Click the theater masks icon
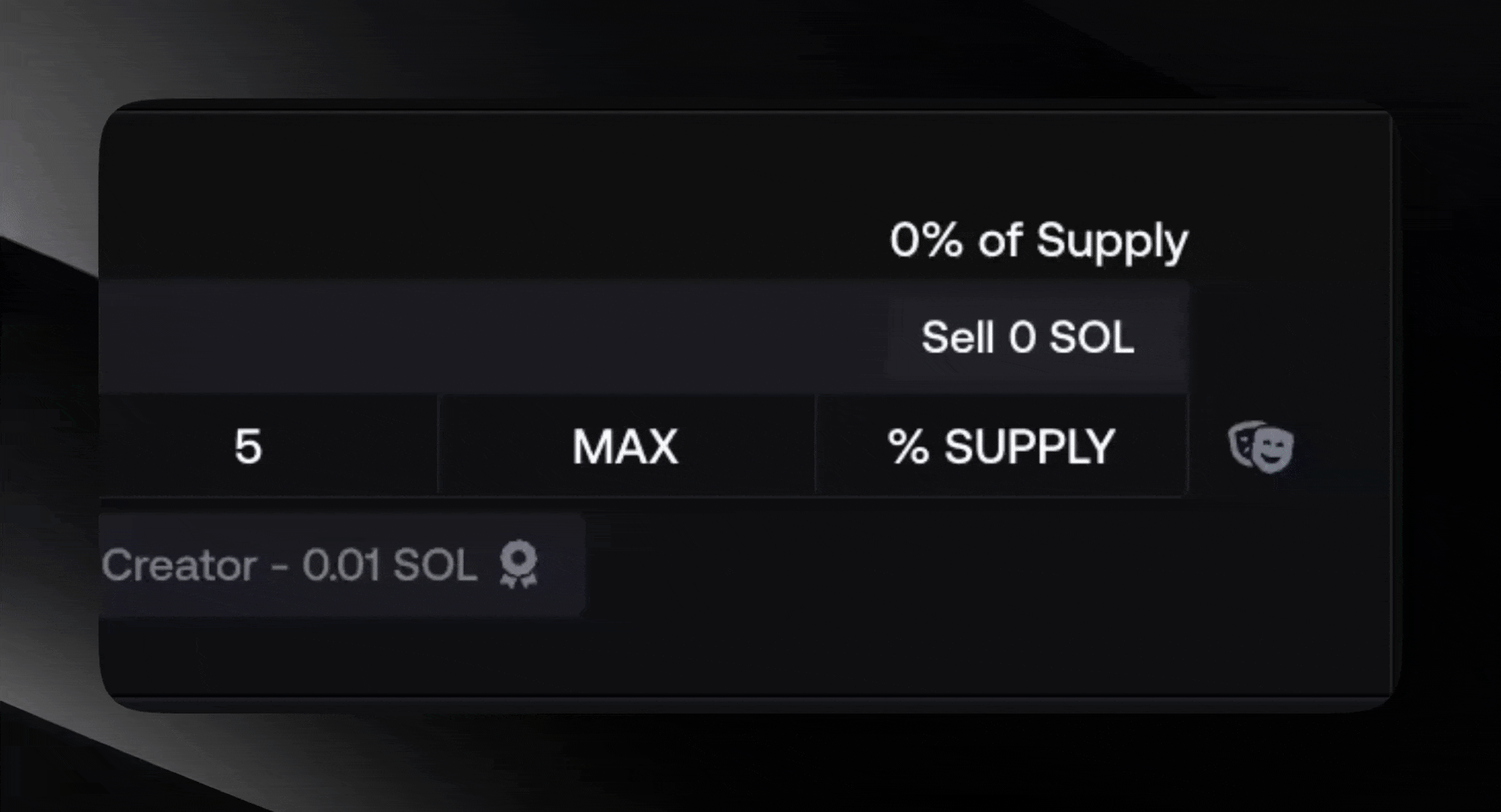 1261,447
